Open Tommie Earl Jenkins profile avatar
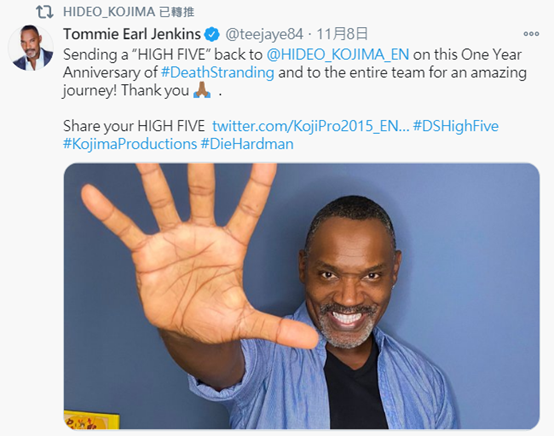 31,48
